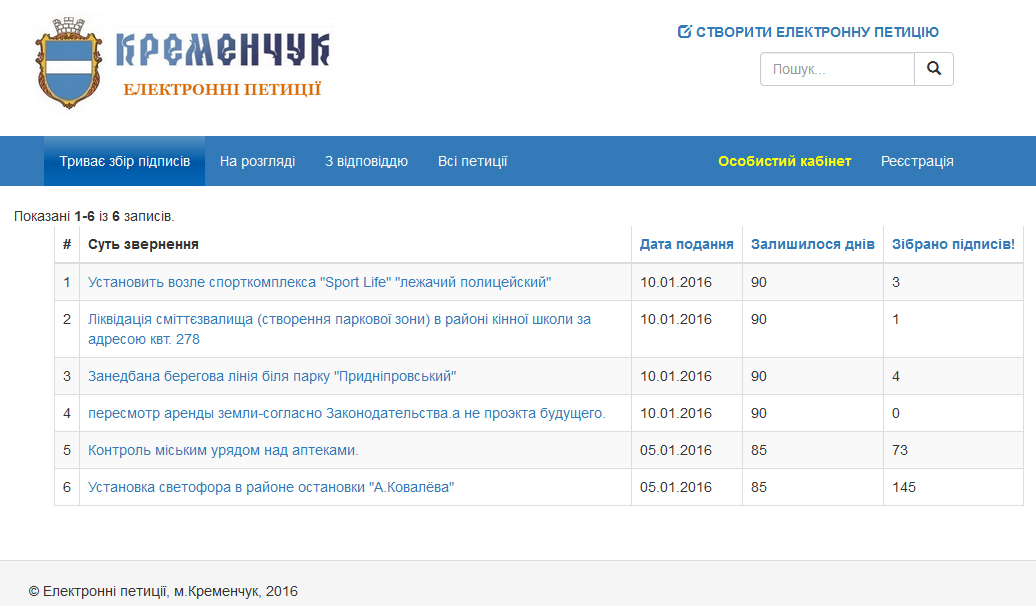This screenshot has width=1036, height=606.
Task: Click the 'Реєстрація' navigation link
Action: click(x=917, y=161)
